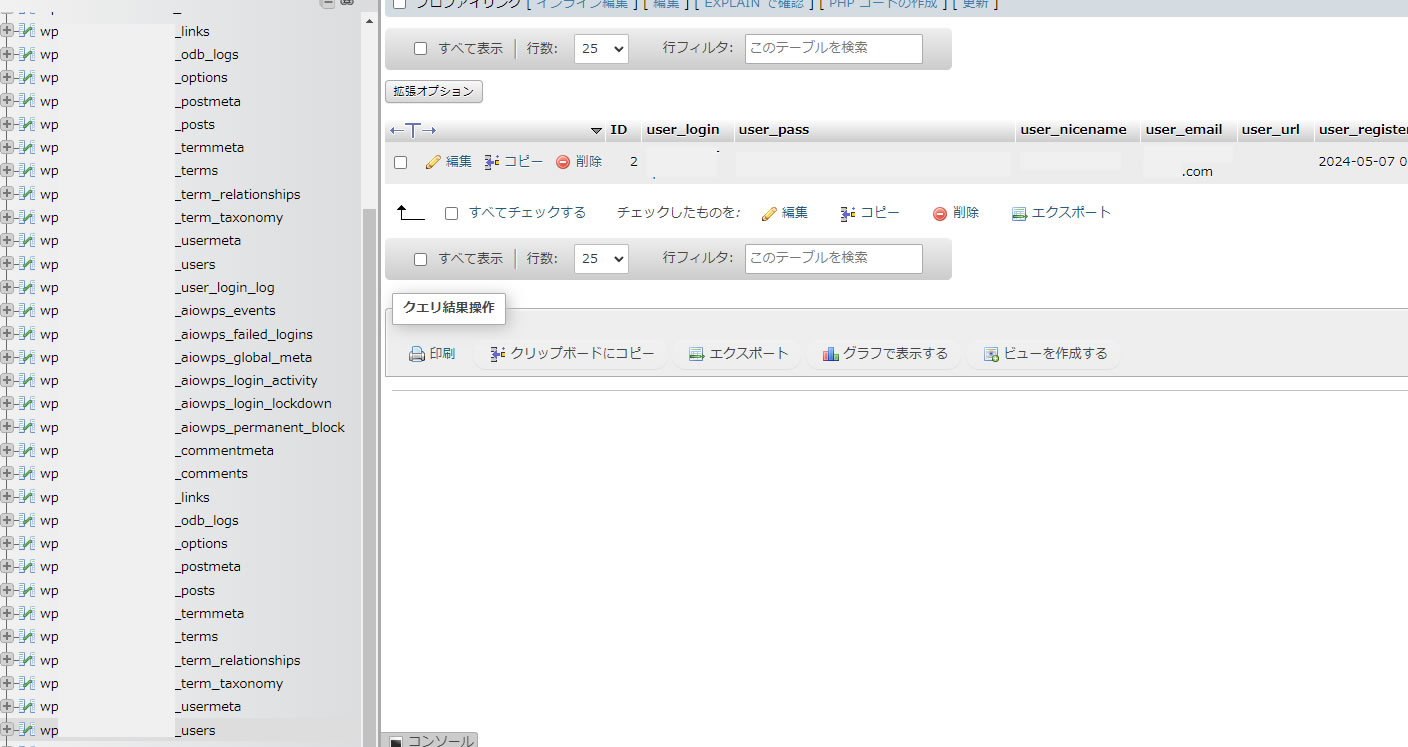Sort by the user_login column header
The height and width of the screenshot is (747, 1408).
click(683, 130)
